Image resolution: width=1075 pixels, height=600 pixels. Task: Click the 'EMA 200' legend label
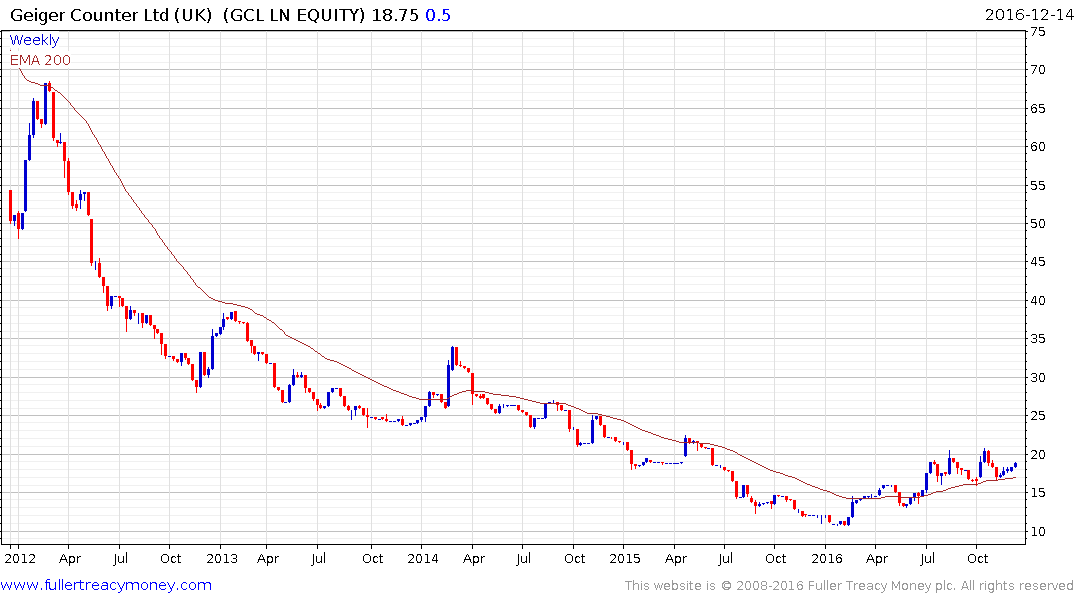pos(40,60)
